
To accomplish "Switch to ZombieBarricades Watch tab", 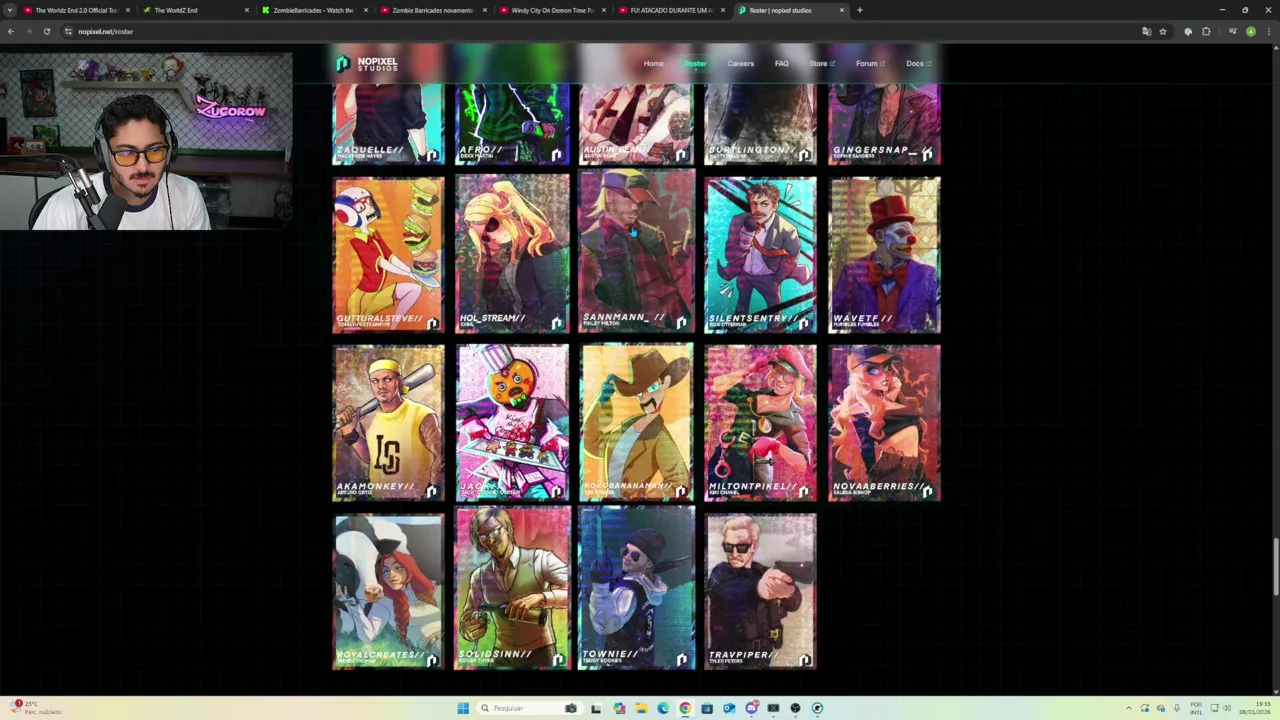I will point(314,10).
